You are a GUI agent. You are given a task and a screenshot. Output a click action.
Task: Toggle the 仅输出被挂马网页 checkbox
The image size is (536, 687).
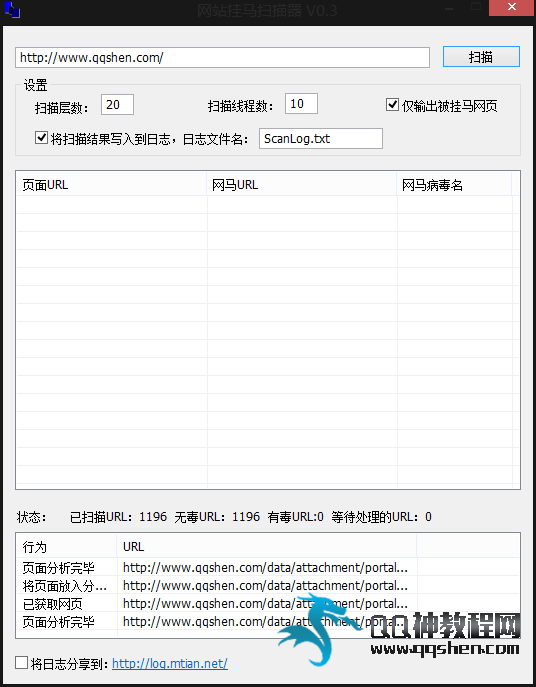tap(392, 105)
